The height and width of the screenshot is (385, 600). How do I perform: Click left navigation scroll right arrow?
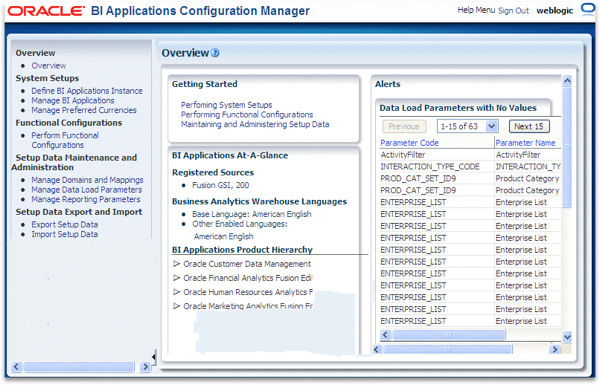(x=145, y=367)
